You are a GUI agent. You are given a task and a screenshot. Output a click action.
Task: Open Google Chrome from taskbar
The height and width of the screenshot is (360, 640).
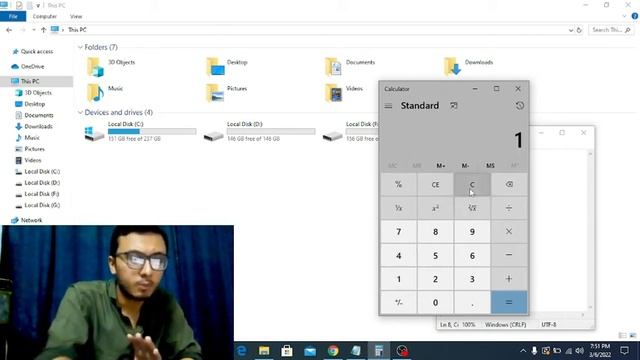[x=333, y=351]
